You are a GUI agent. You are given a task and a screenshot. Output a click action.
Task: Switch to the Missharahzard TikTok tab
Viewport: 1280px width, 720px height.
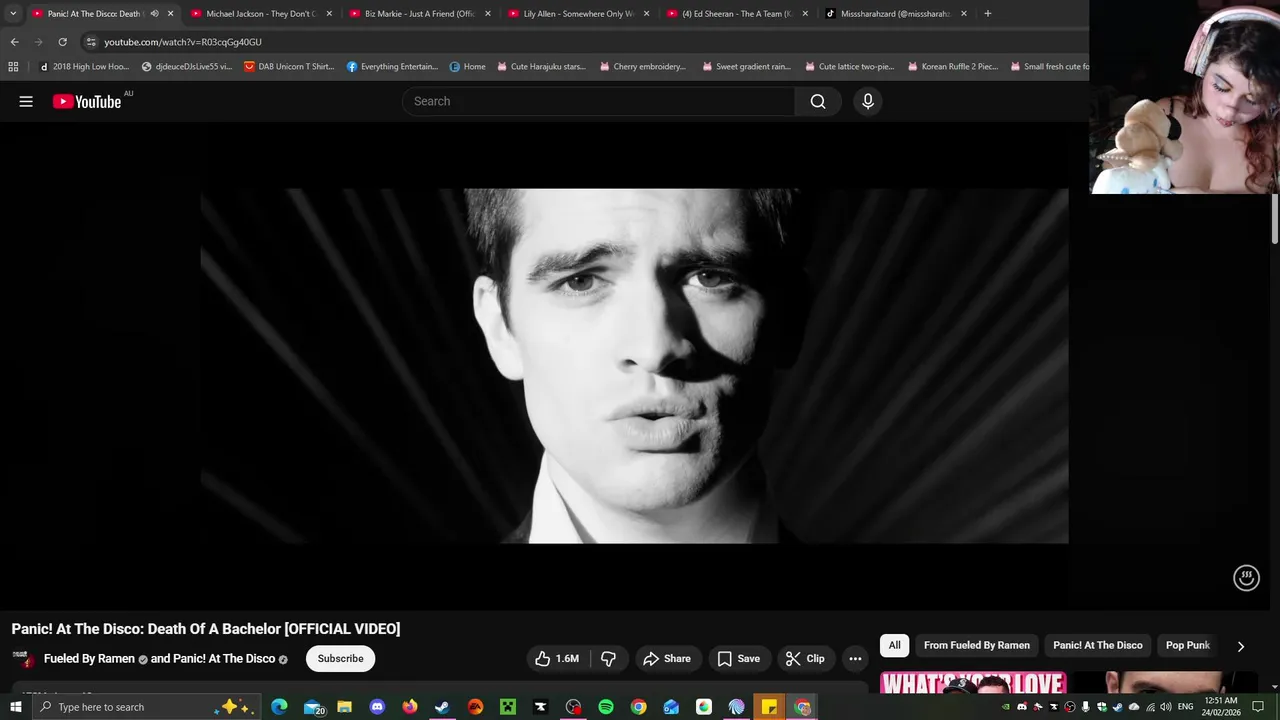click(895, 14)
